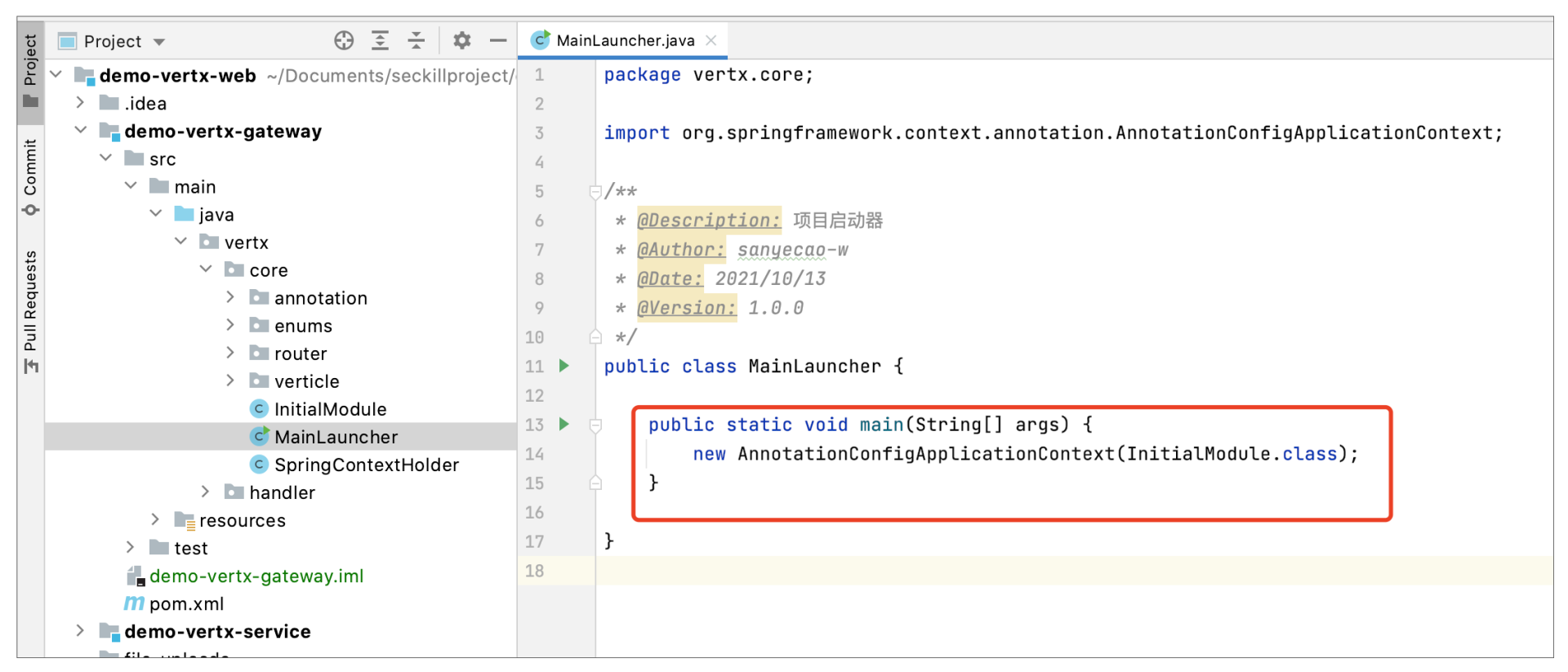The image size is (1568, 672).
Task: Toggle fold marker for main method on line 13
Action: point(595,425)
